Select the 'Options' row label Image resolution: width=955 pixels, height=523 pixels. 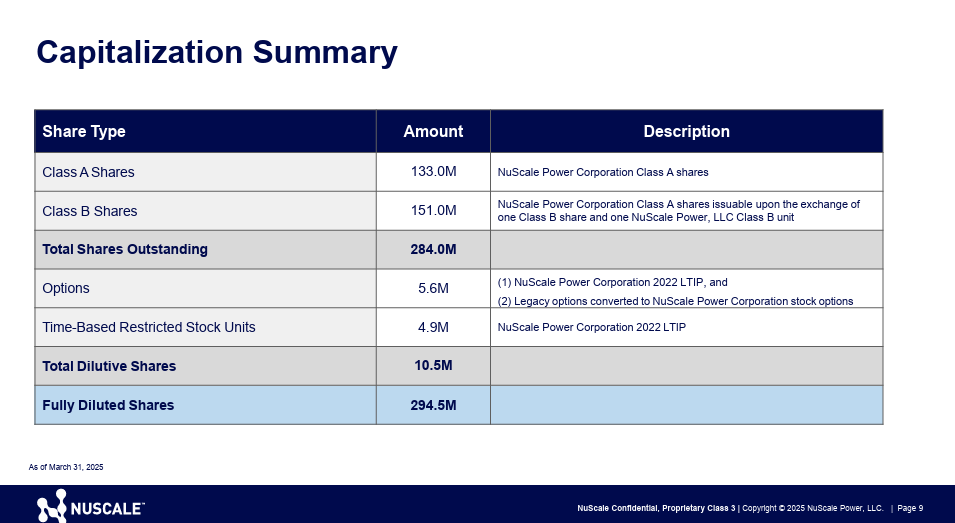click(x=66, y=289)
